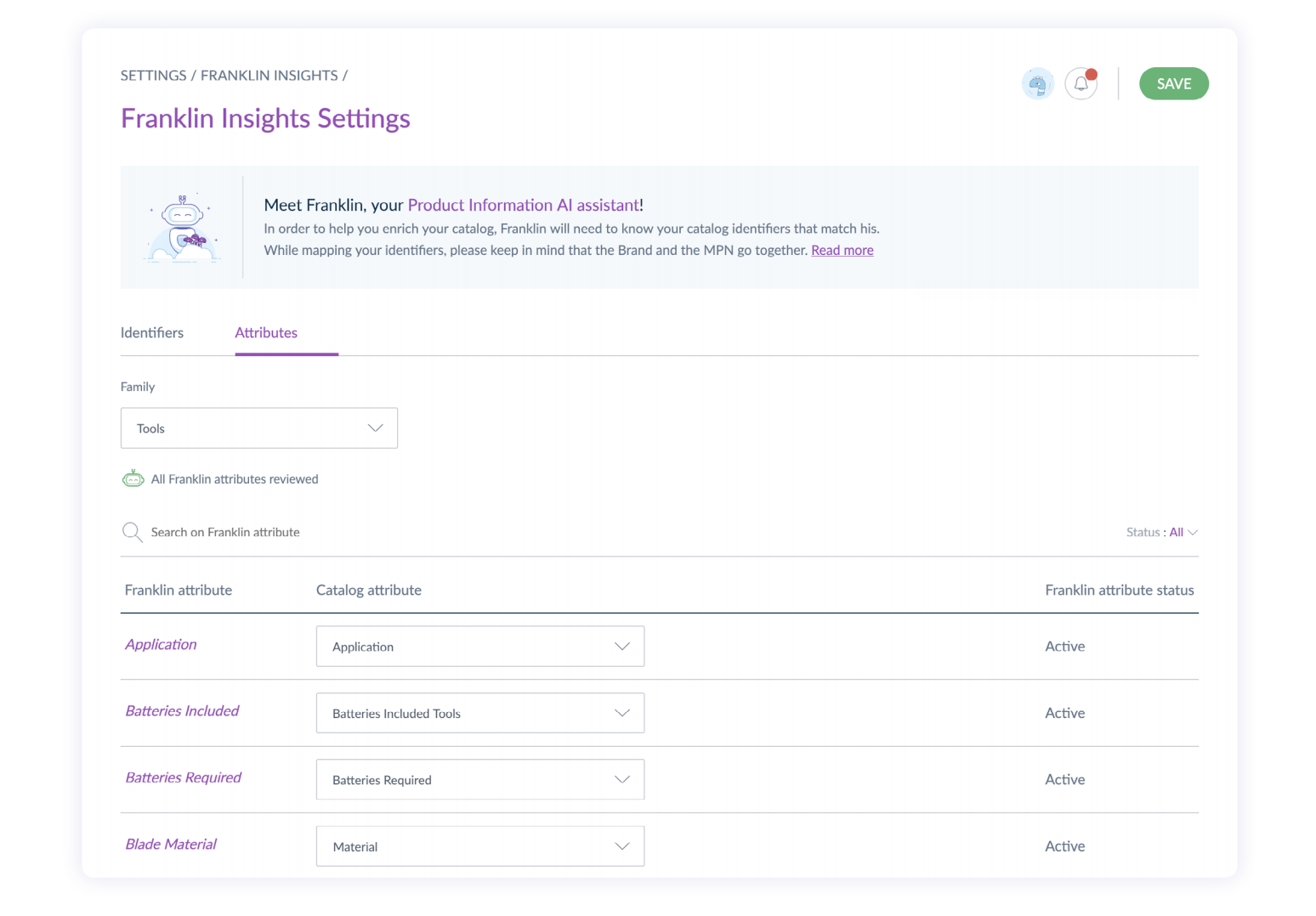The height and width of the screenshot is (916, 1316).
Task: Open the Read more link
Action: 842,250
